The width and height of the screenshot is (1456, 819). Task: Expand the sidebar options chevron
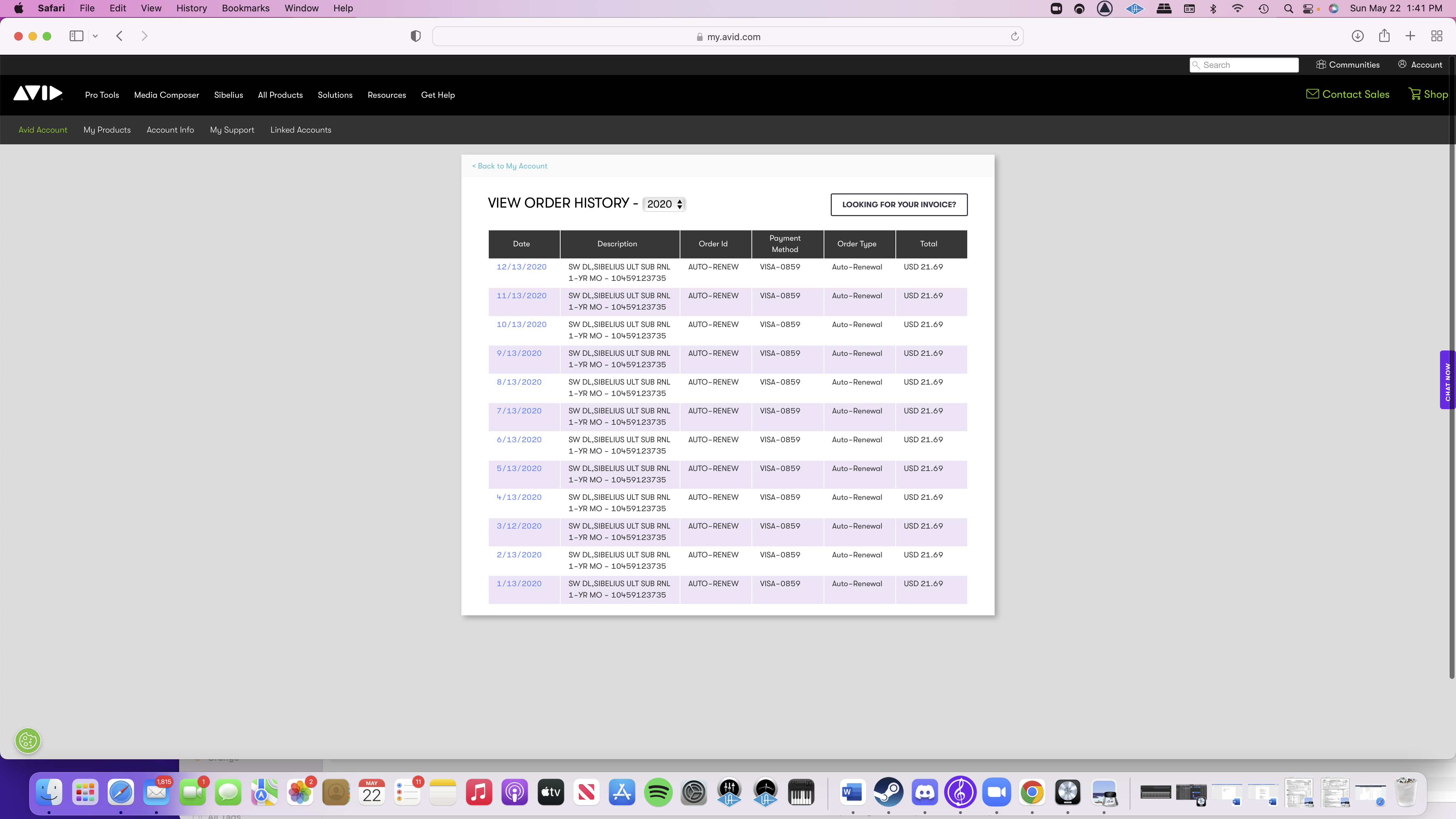[x=95, y=36]
